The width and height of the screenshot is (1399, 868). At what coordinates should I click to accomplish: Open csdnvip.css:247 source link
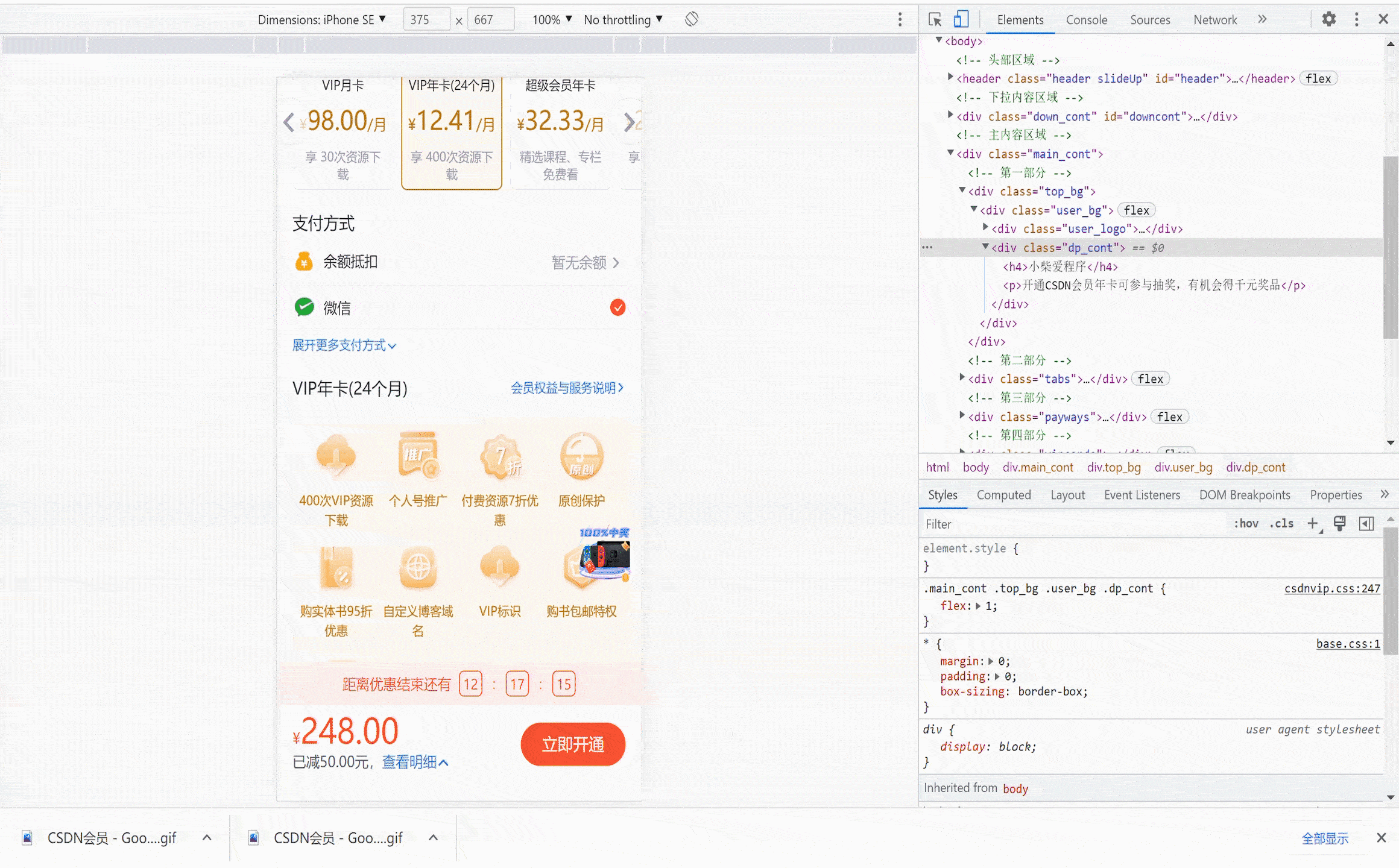coord(1332,589)
